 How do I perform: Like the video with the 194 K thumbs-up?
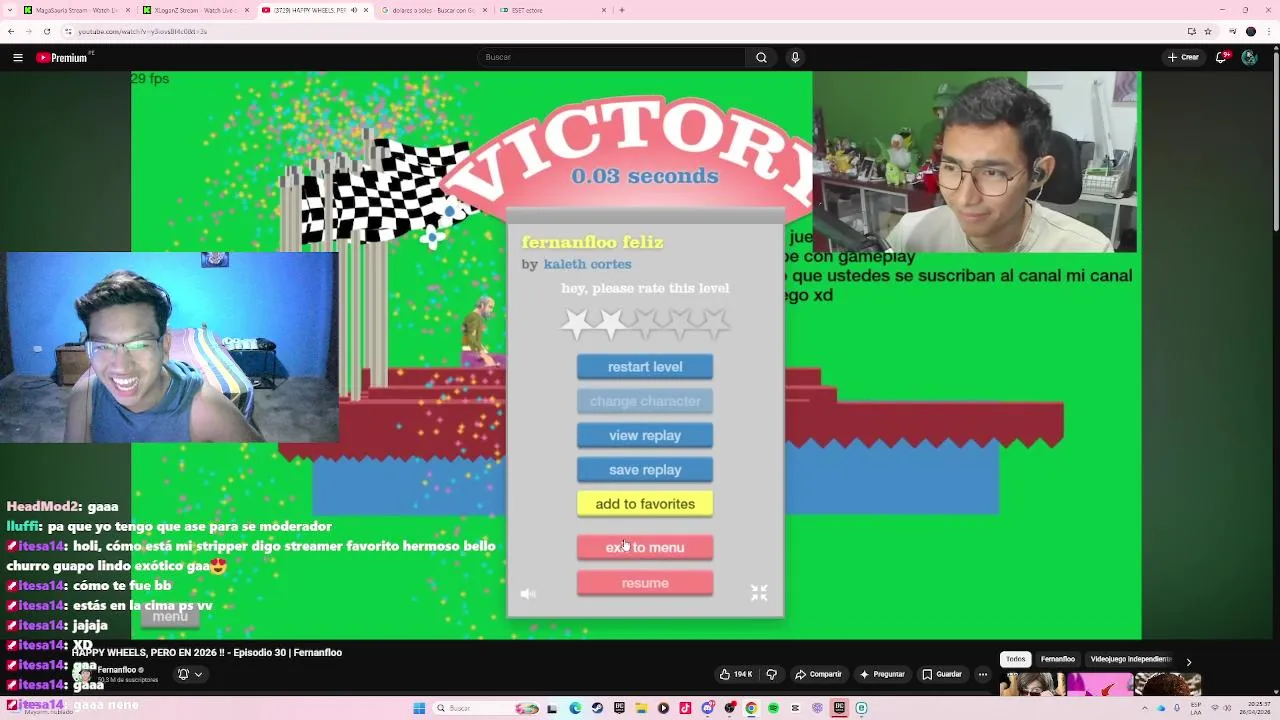coord(736,674)
